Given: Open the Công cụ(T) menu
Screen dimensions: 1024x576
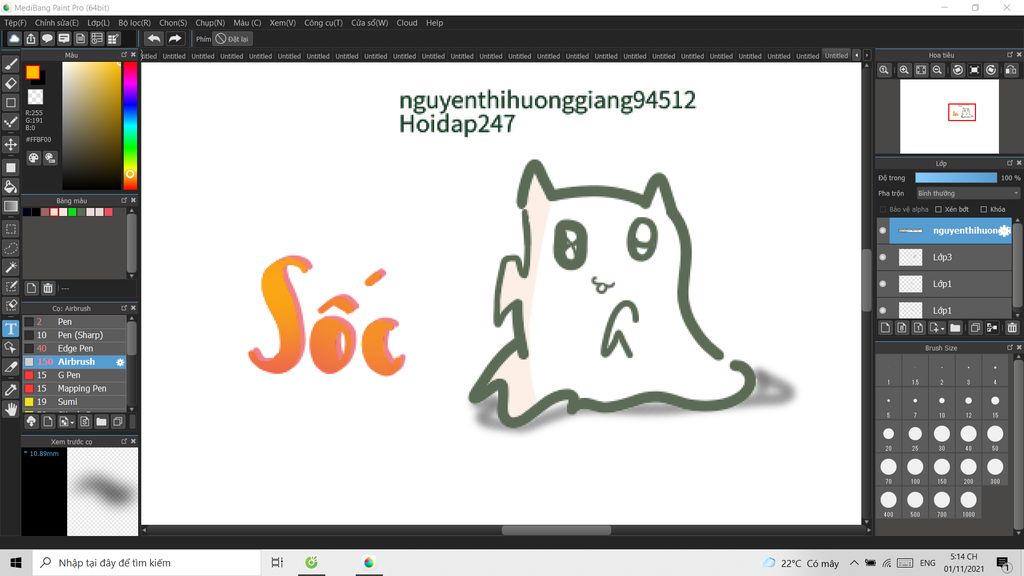Looking at the screenshot, I should 323,23.
